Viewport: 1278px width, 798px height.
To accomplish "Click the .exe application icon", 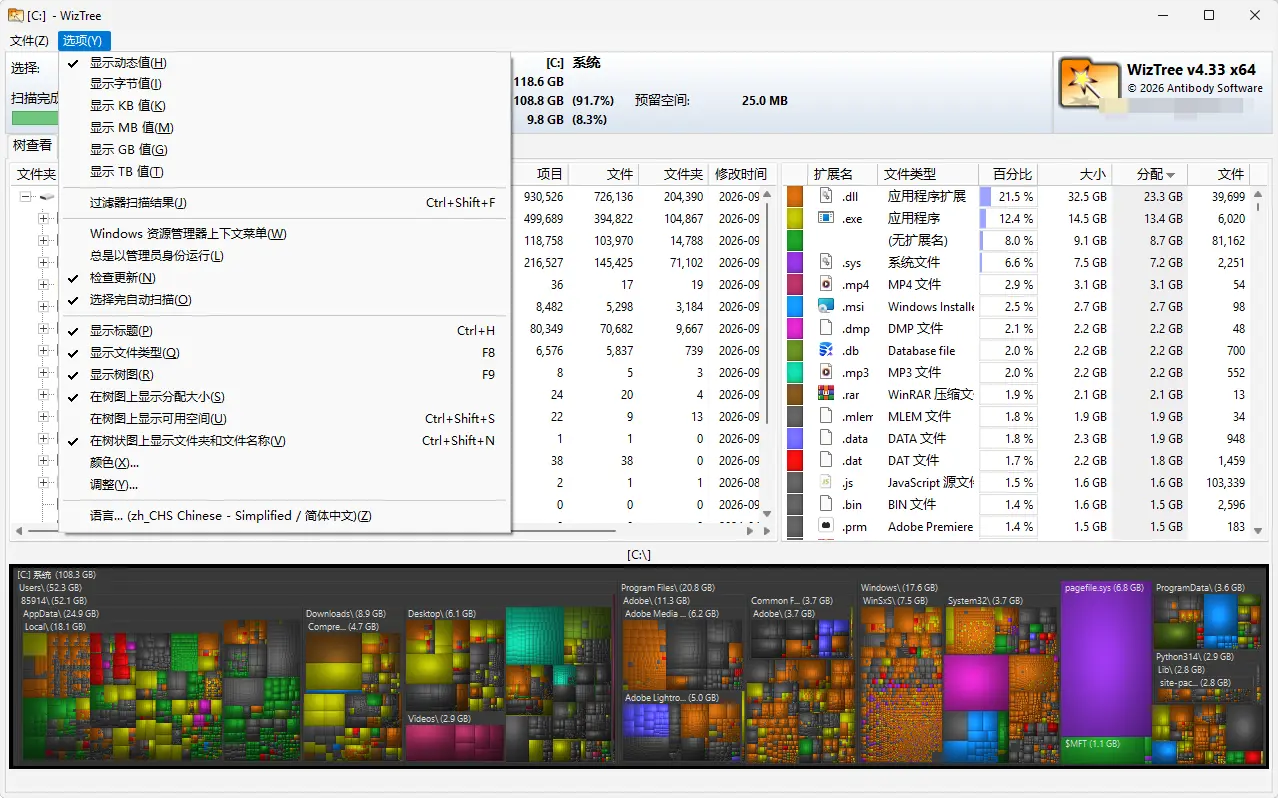I will (826, 218).
